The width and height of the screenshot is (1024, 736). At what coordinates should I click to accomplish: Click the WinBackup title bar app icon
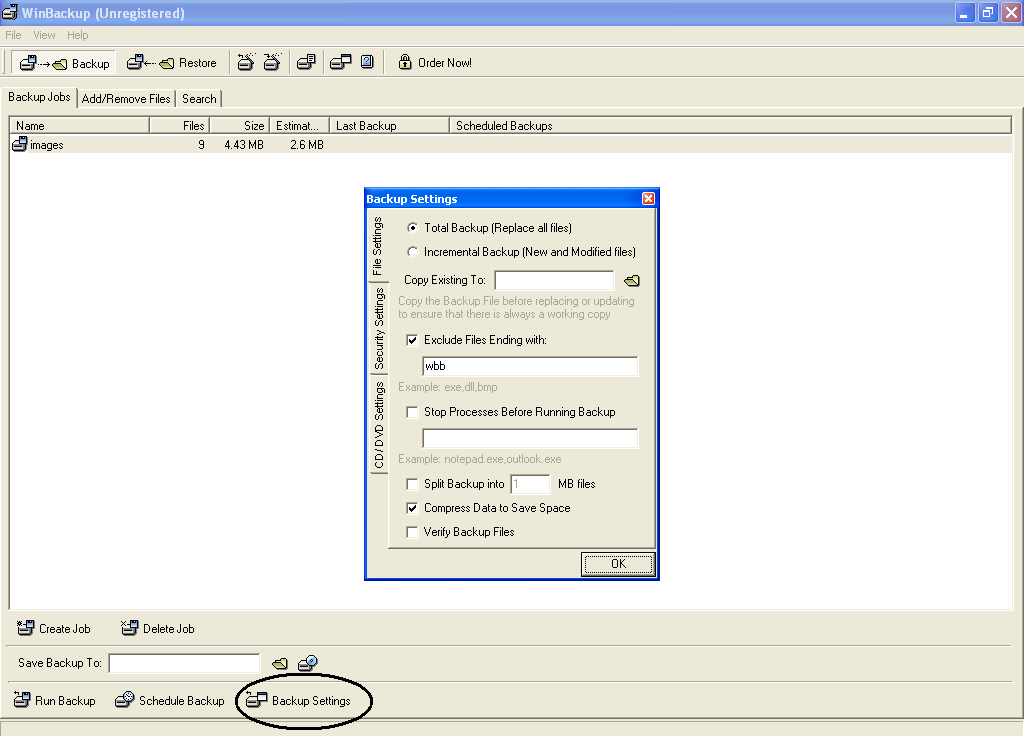(x=10, y=12)
